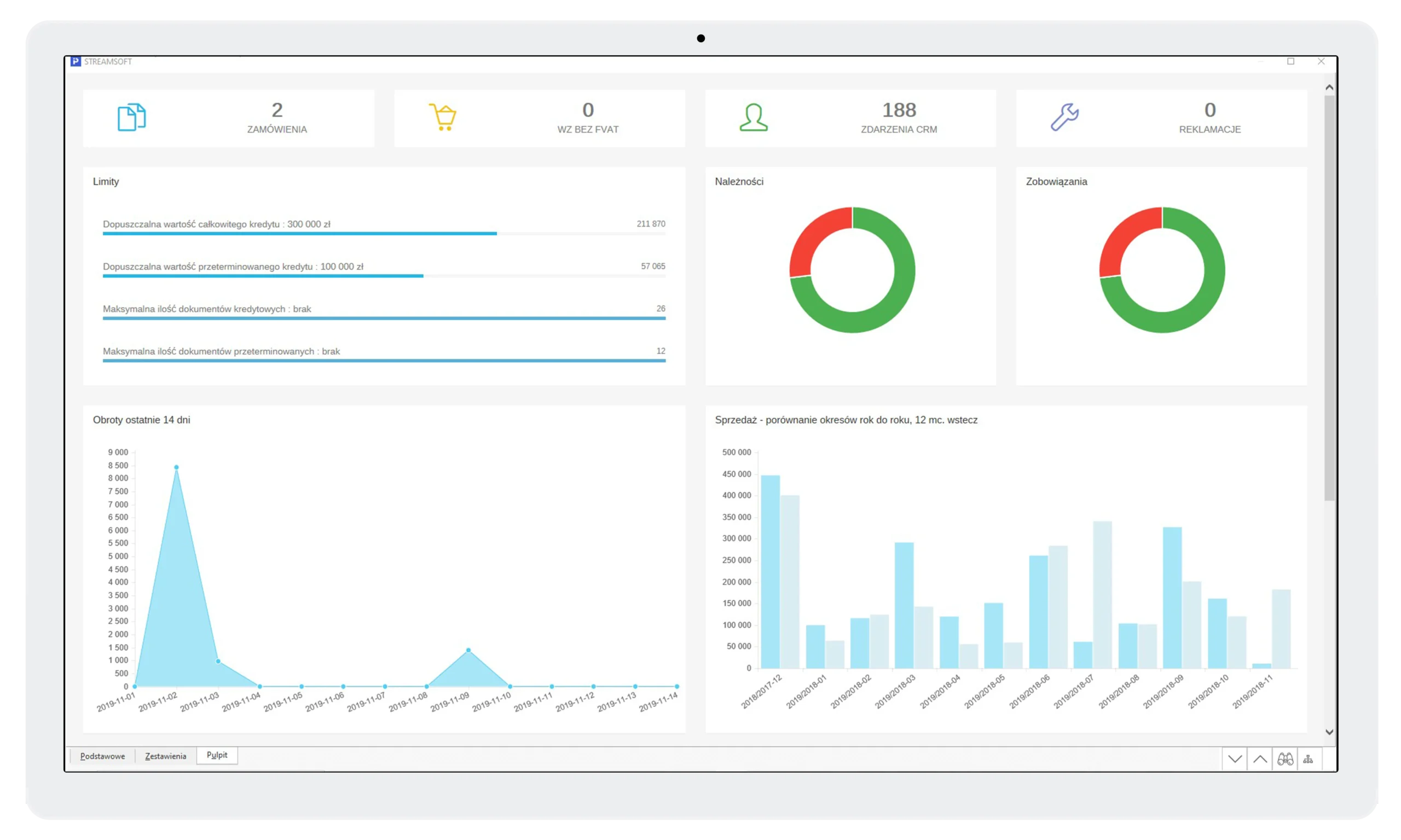Click the Zamówienia documents icon
This screenshot has height=840, width=1401.
(131, 117)
